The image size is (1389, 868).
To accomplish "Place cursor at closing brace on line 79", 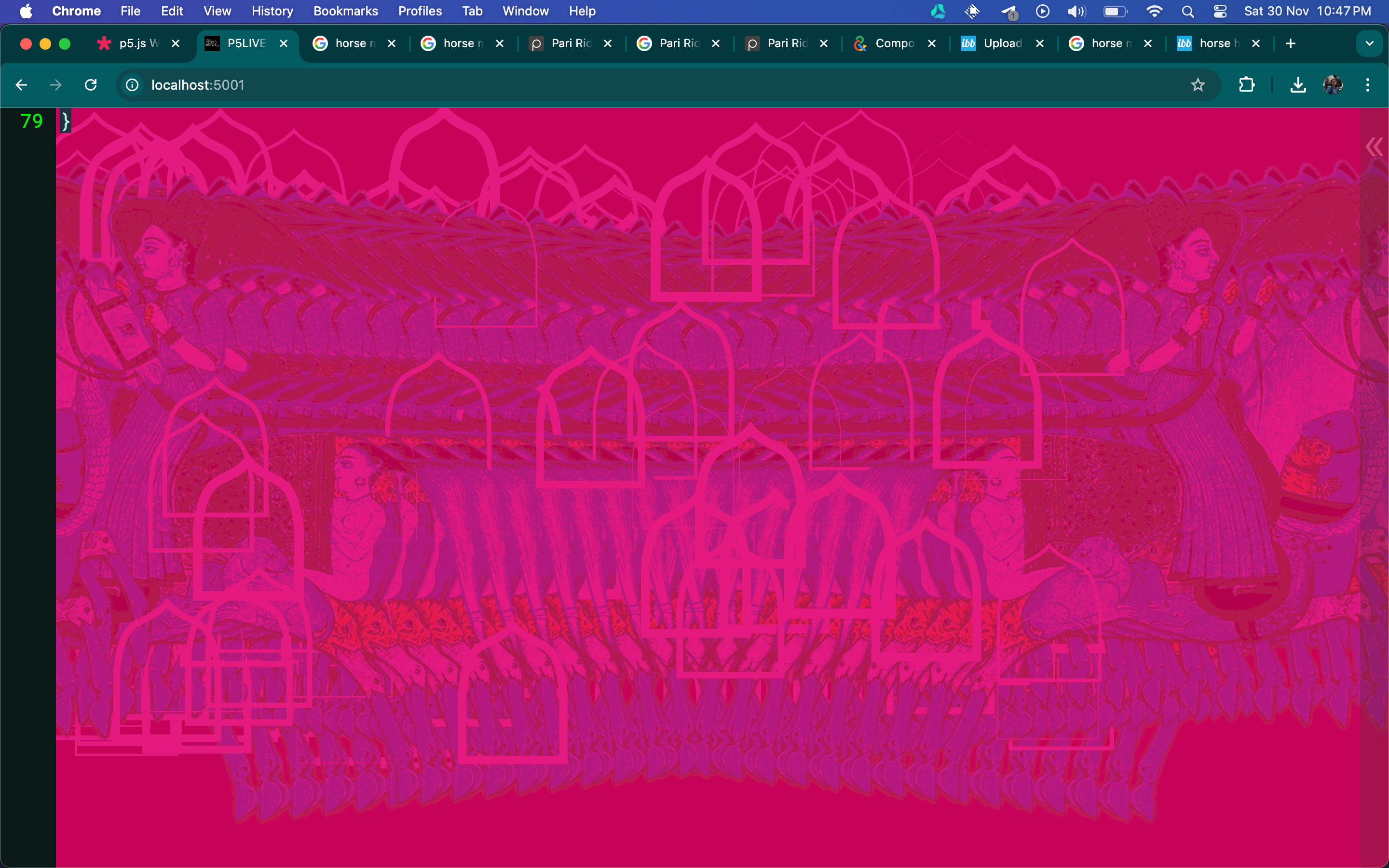I will tap(66, 121).
